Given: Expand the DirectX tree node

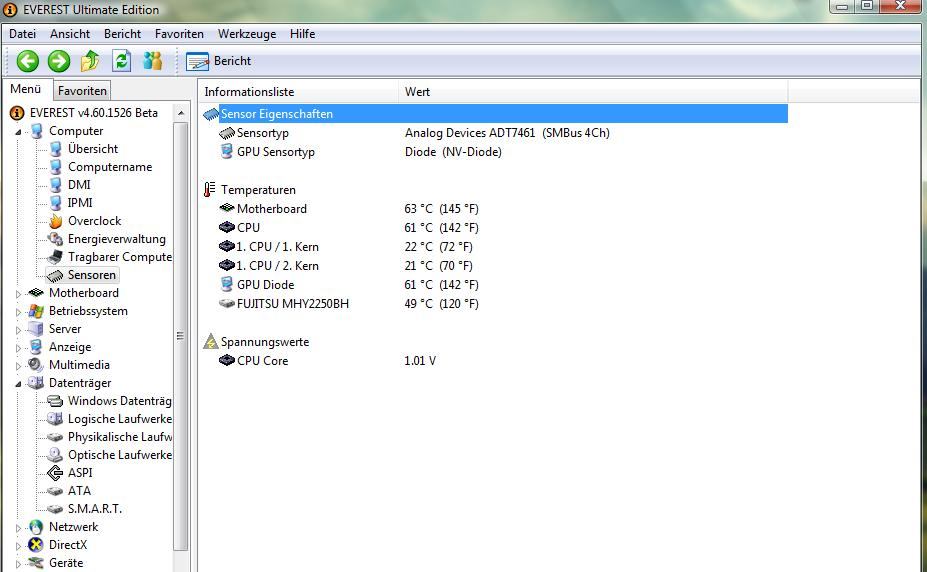Looking at the screenshot, I should coord(18,545).
